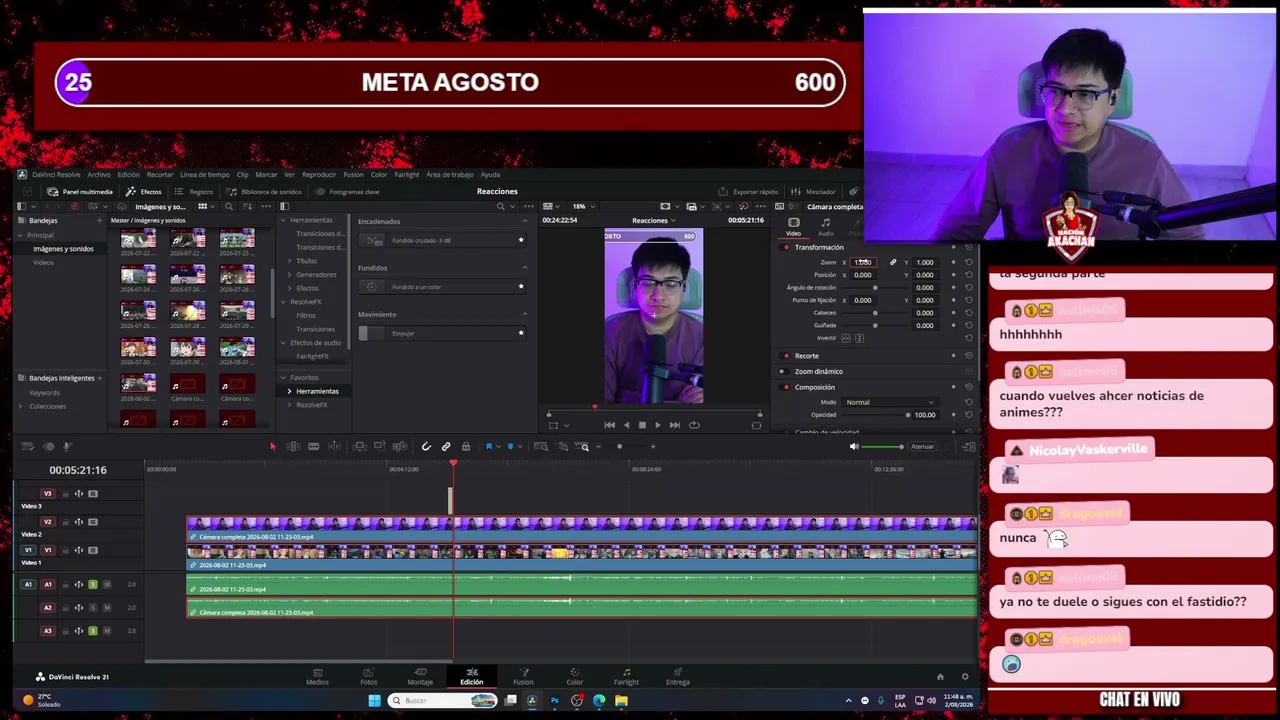This screenshot has height=720, width=1280.
Task: Toggle auto-select on video track V1
Action: pos(79,550)
